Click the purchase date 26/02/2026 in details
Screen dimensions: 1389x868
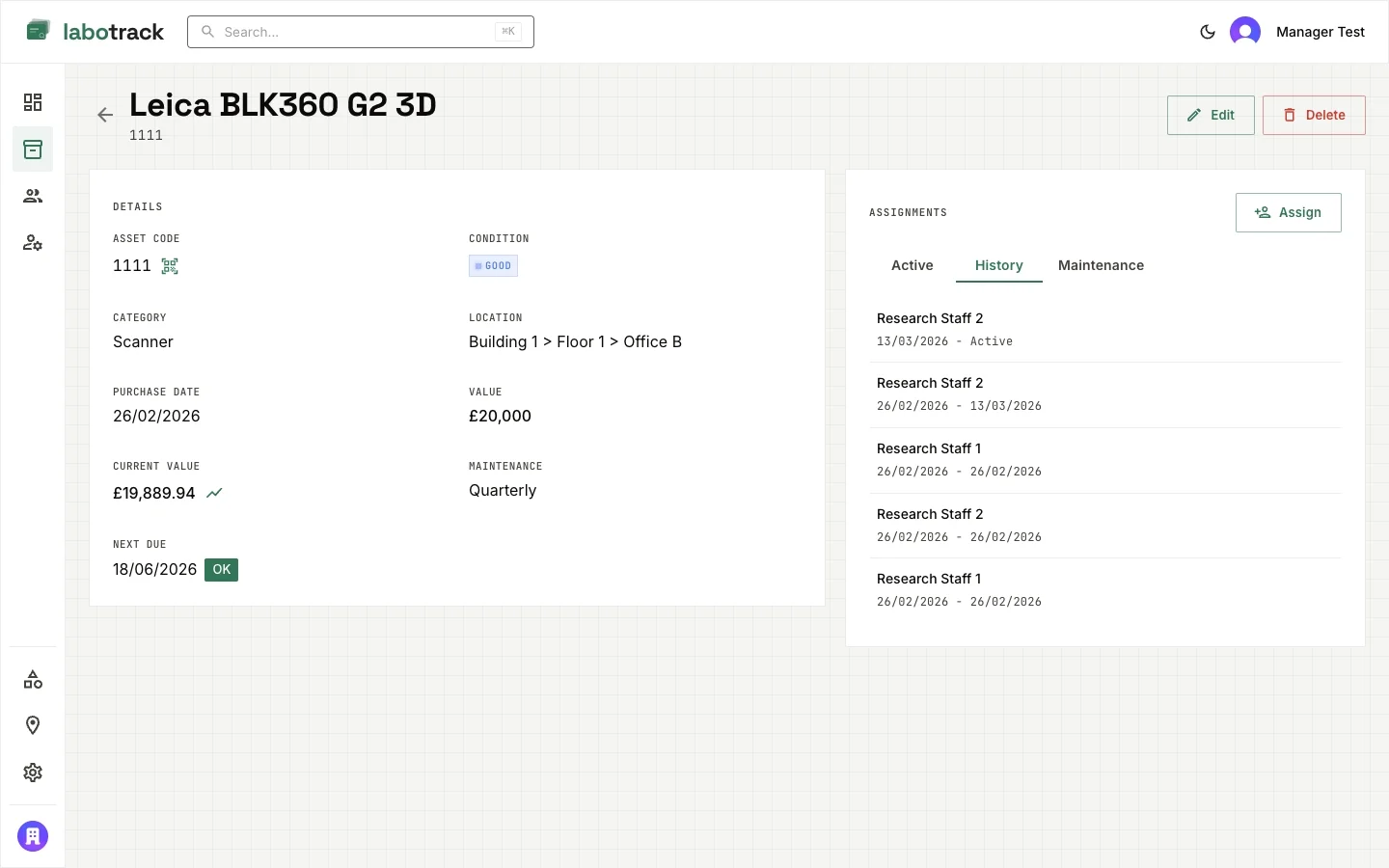(x=156, y=417)
